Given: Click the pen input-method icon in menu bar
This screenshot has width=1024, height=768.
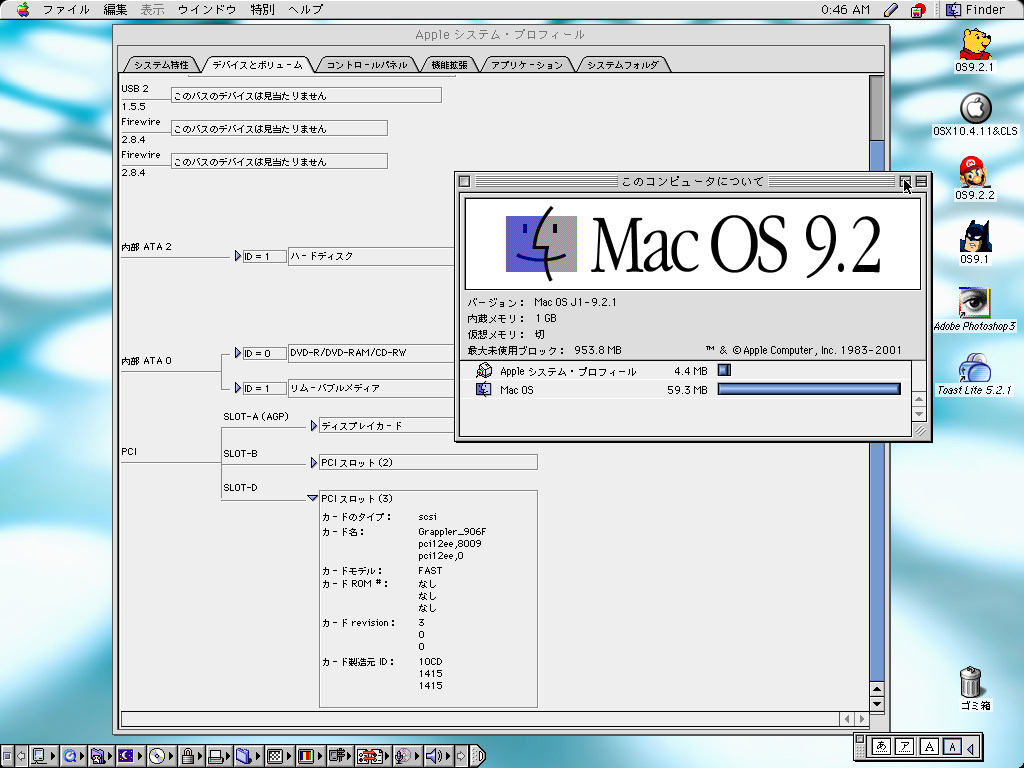Looking at the screenshot, I should coord(891,9).
